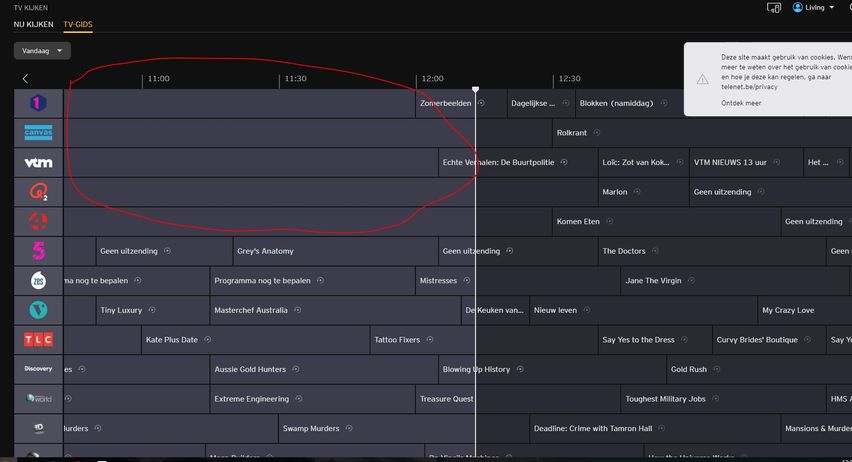The width and height of the screenshot is (852, 462).
Task: Select the Blowing Up History programme
Action: [x=476, y=369]
